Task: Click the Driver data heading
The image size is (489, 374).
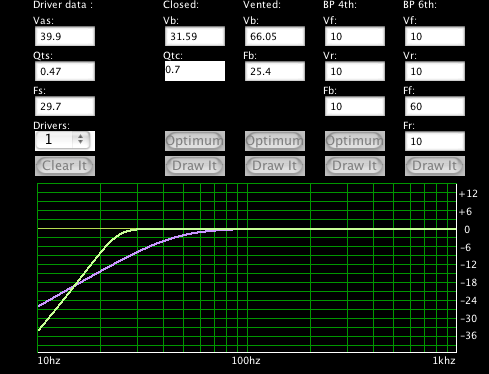Action: [x=63, y=5]
